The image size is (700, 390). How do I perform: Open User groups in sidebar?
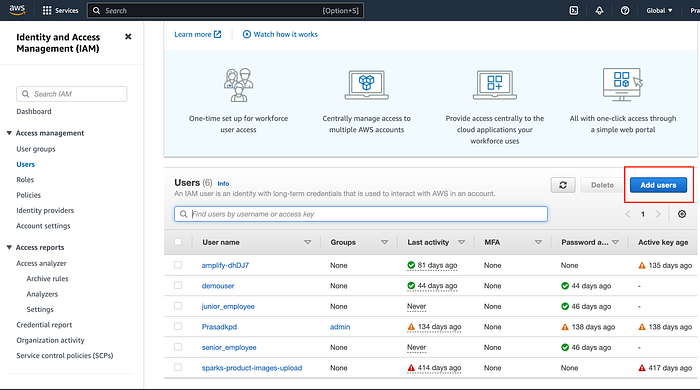pyautogui.click(x=36, y=149)
